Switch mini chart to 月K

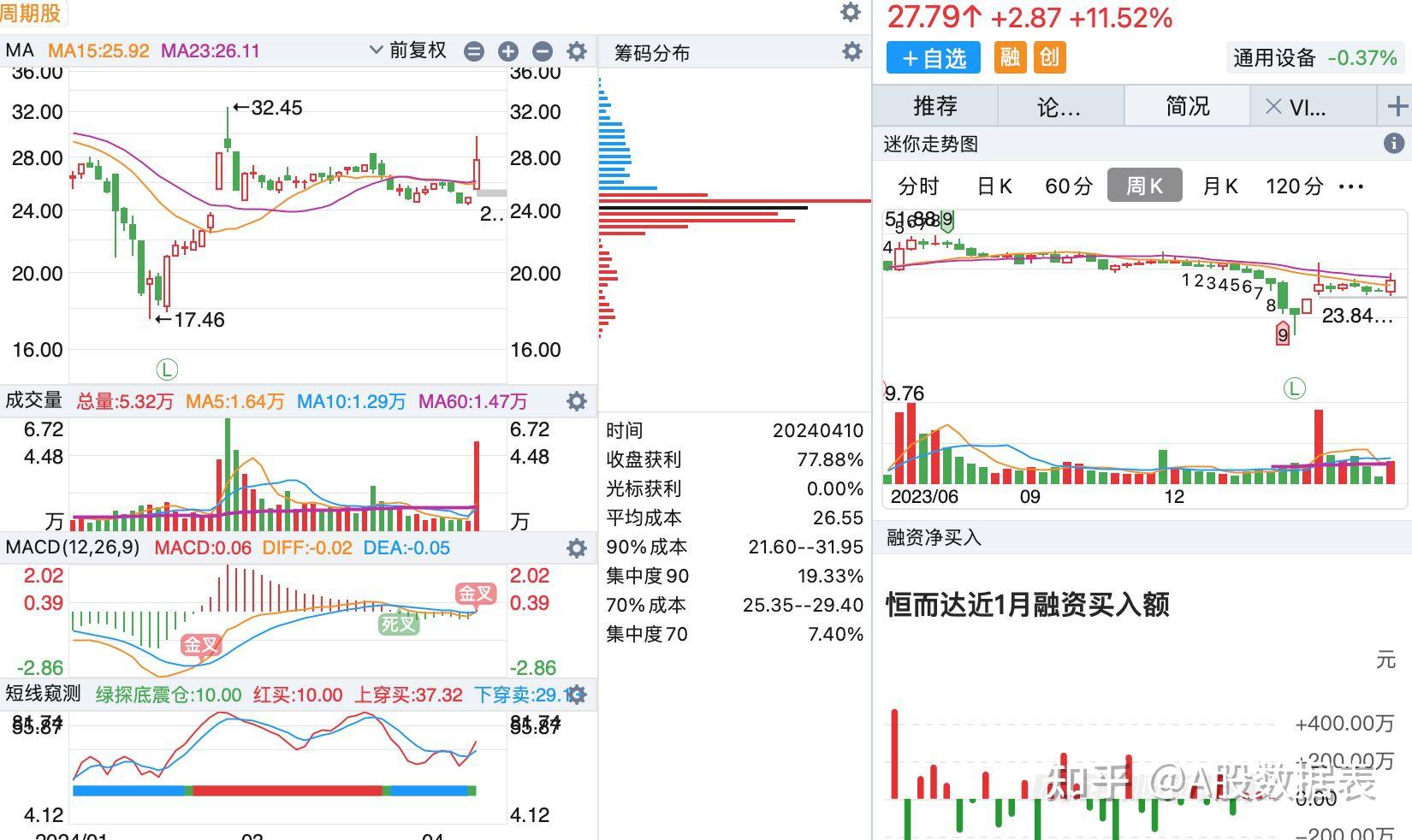pyautogui.click(x=1220, y=186)
